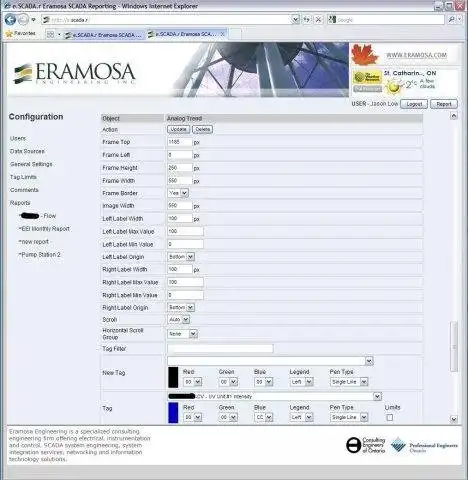468x480 pixels.
Task: Click the sunny weather icon
Action: click(393, 87)
